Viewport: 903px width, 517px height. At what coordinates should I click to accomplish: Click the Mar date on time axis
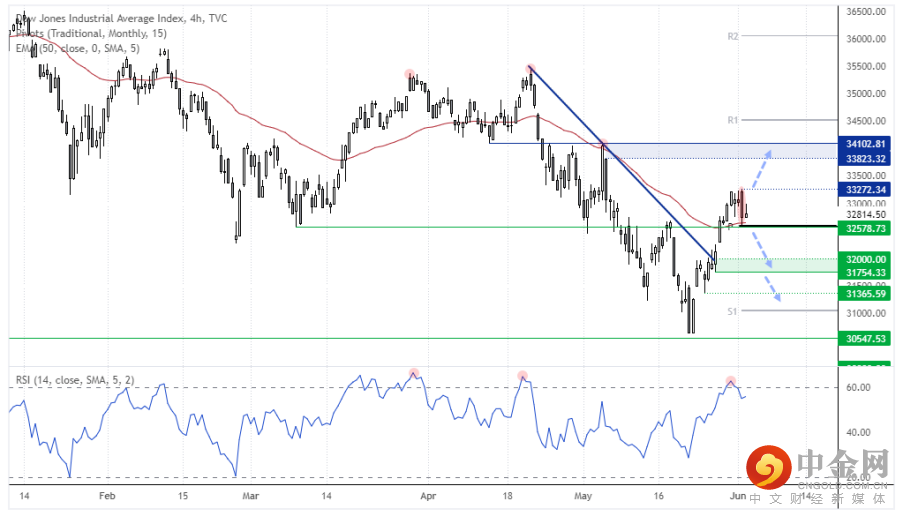(x=251, y=496)
